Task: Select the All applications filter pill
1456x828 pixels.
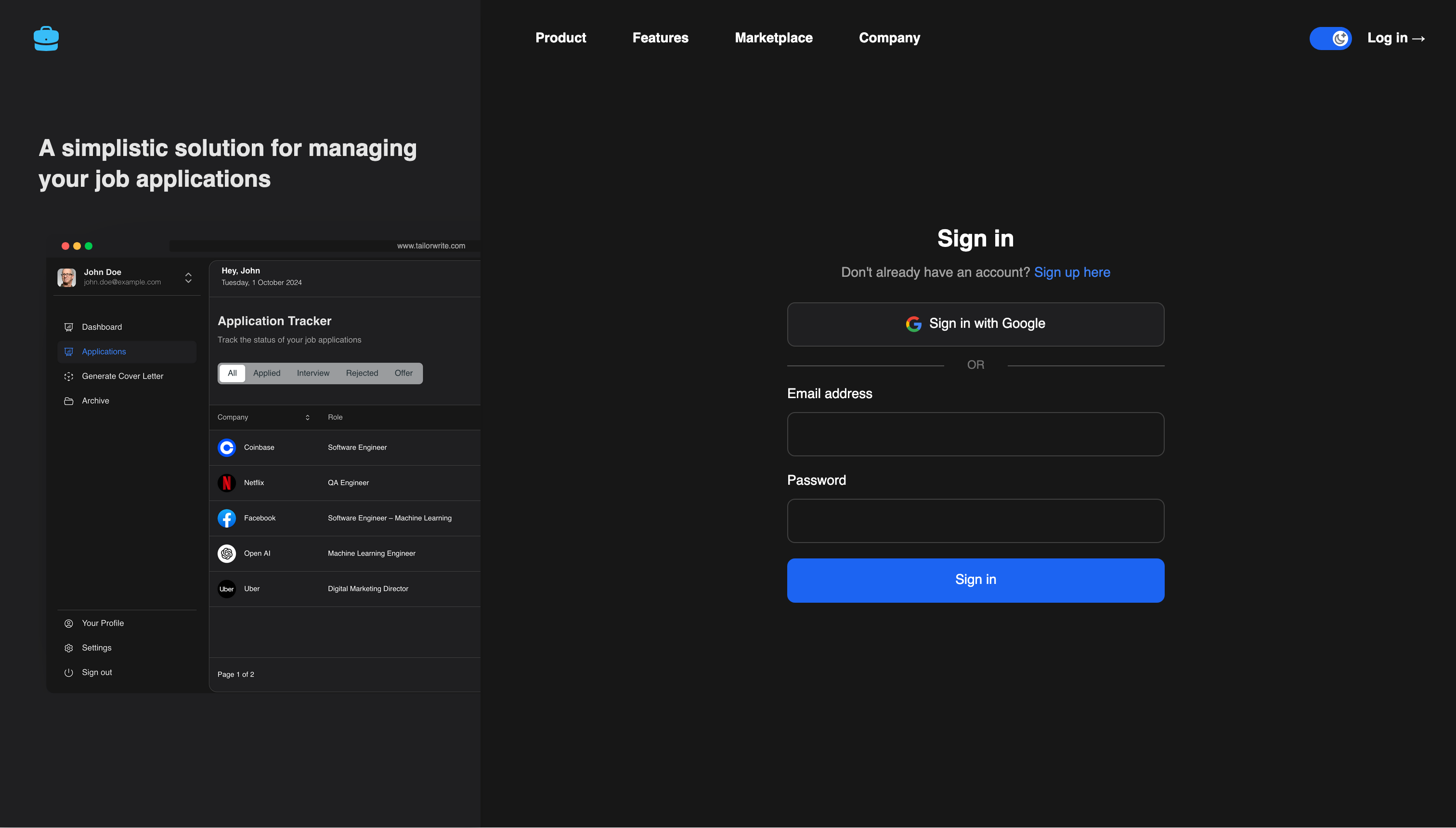Action: click(232, 373)
